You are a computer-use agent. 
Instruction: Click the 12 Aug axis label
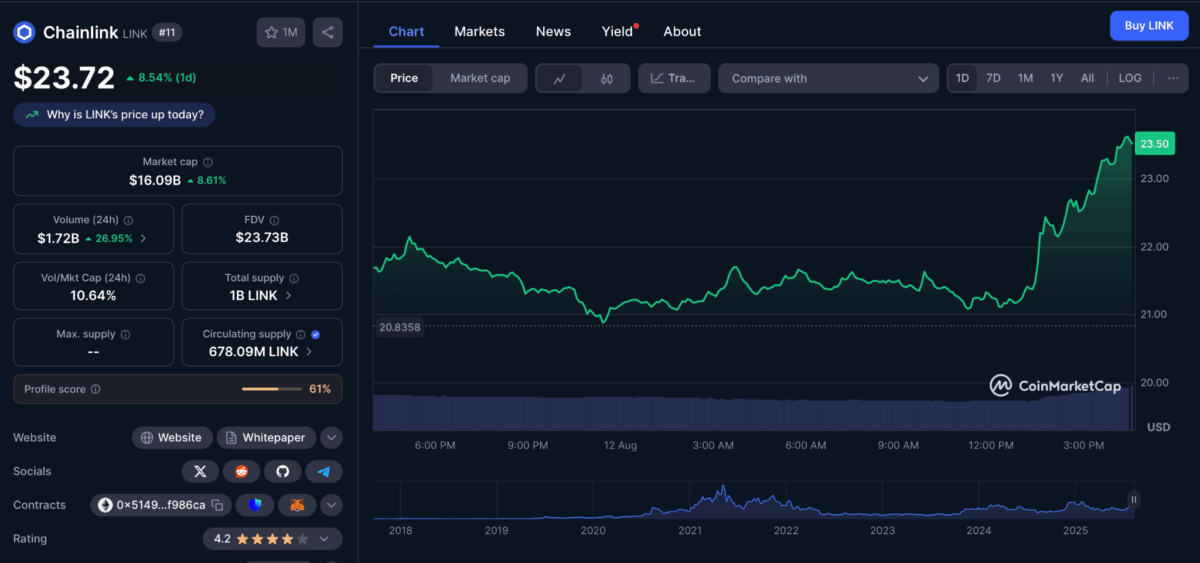tap(620, 445)
